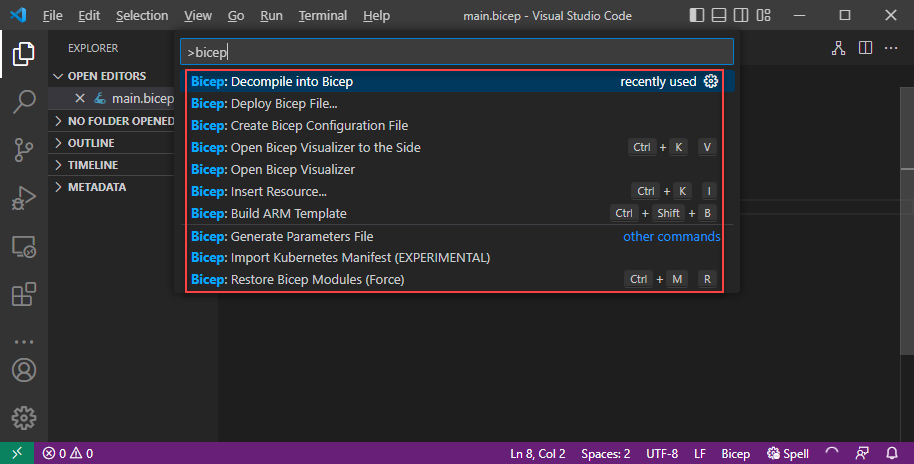Open the Terminal menu

pyautogui.click(x=323, y=16)
